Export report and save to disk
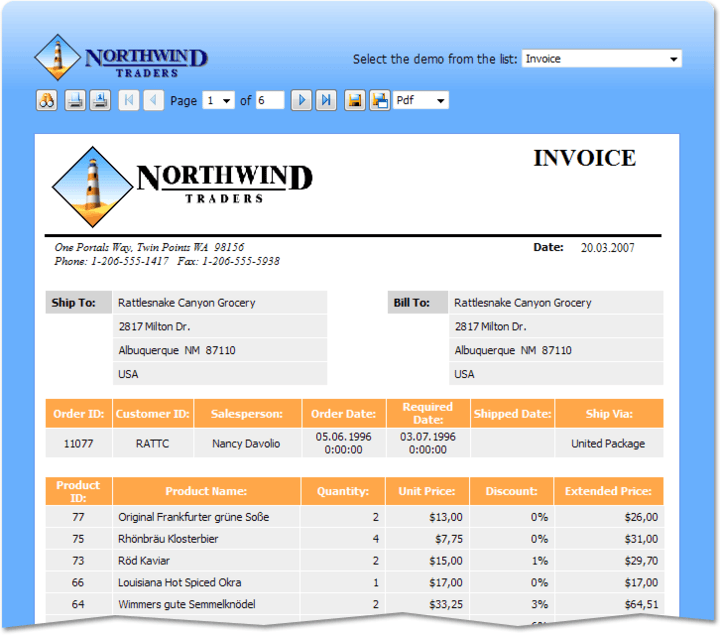Viewport: 720px width, 635px height. click(355, 100)
